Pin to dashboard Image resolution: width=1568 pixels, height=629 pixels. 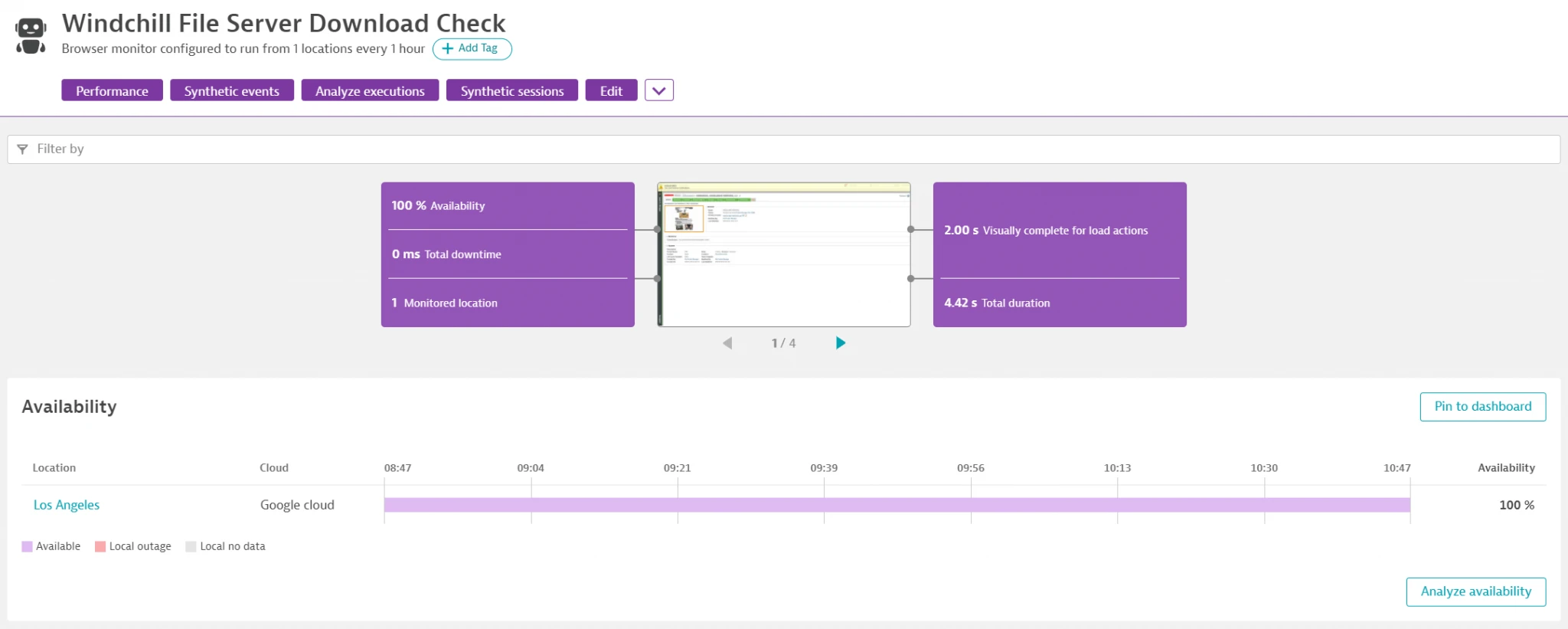point(1482,407)
